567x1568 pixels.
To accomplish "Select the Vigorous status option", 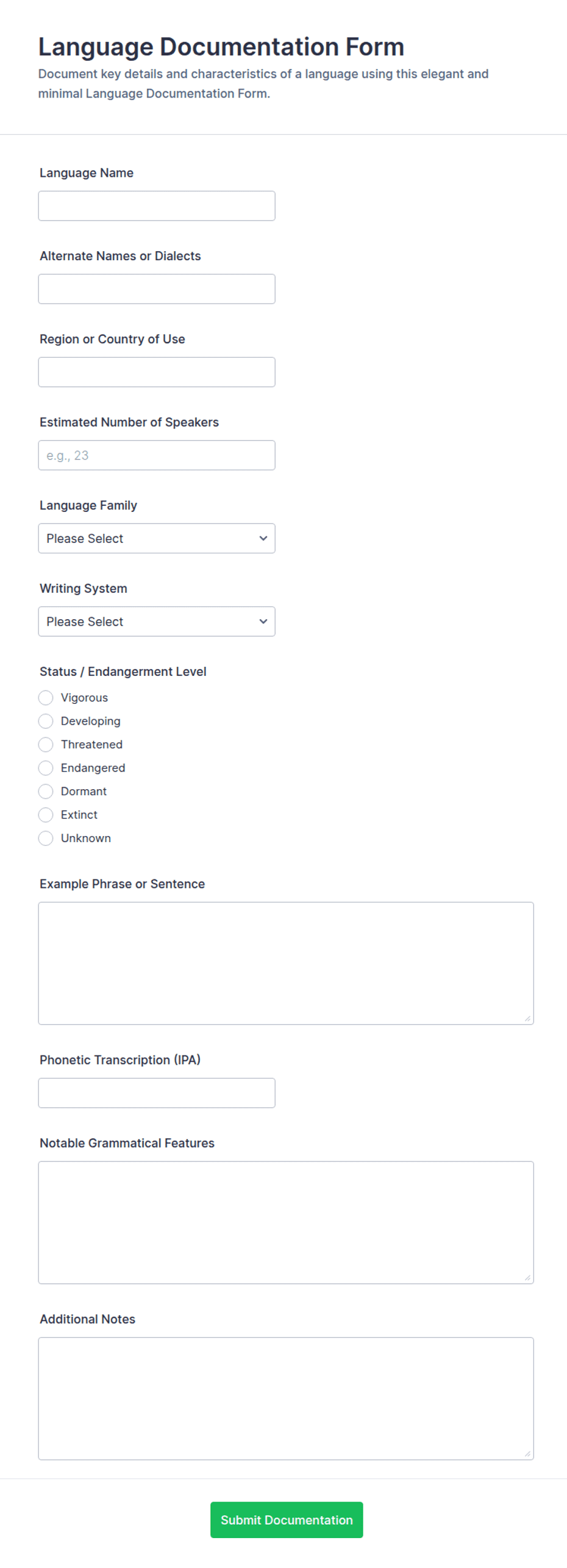I will pyautogui.click(x=46, y=698).
